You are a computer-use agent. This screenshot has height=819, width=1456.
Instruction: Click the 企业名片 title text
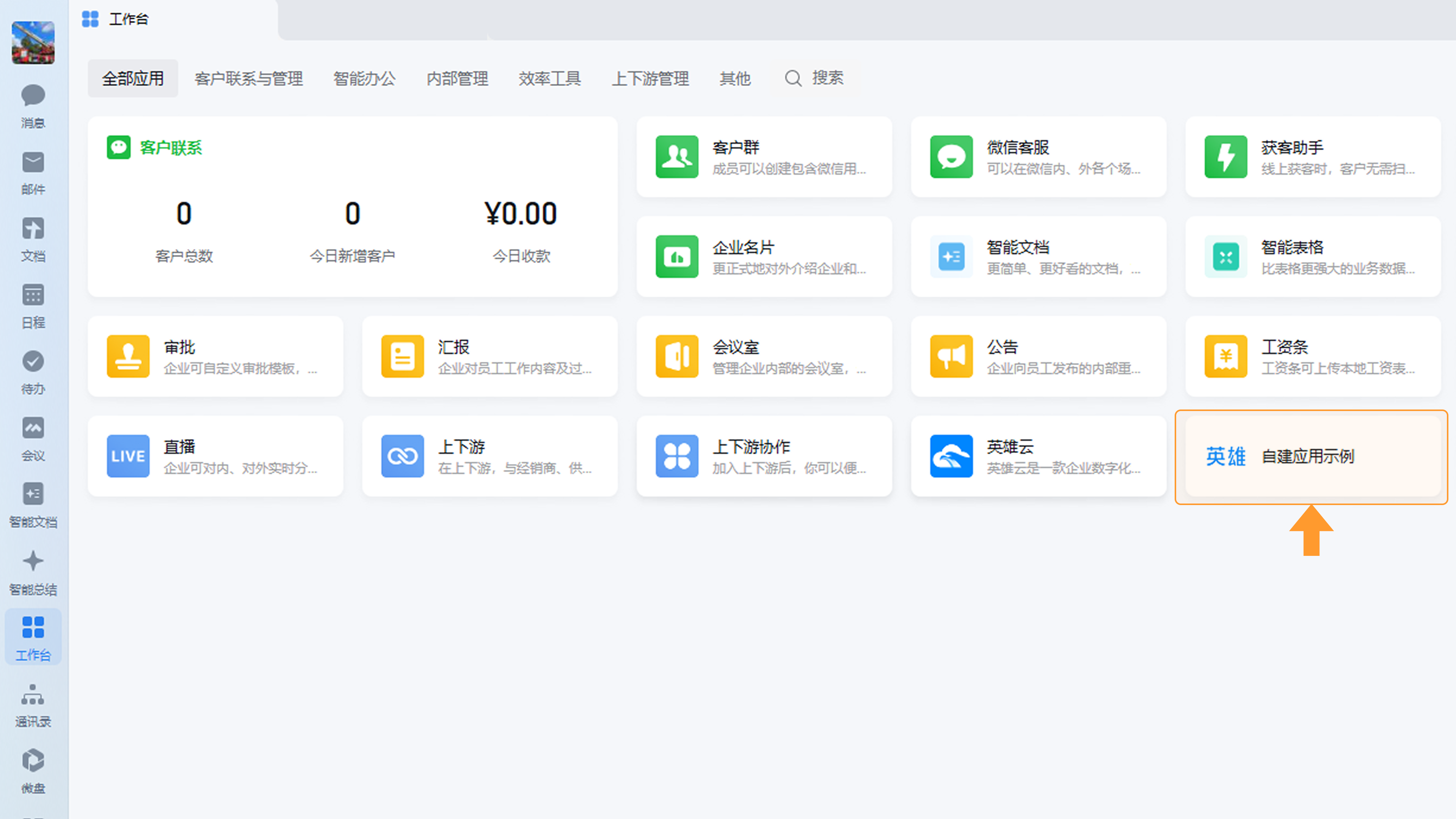(743, 247)
